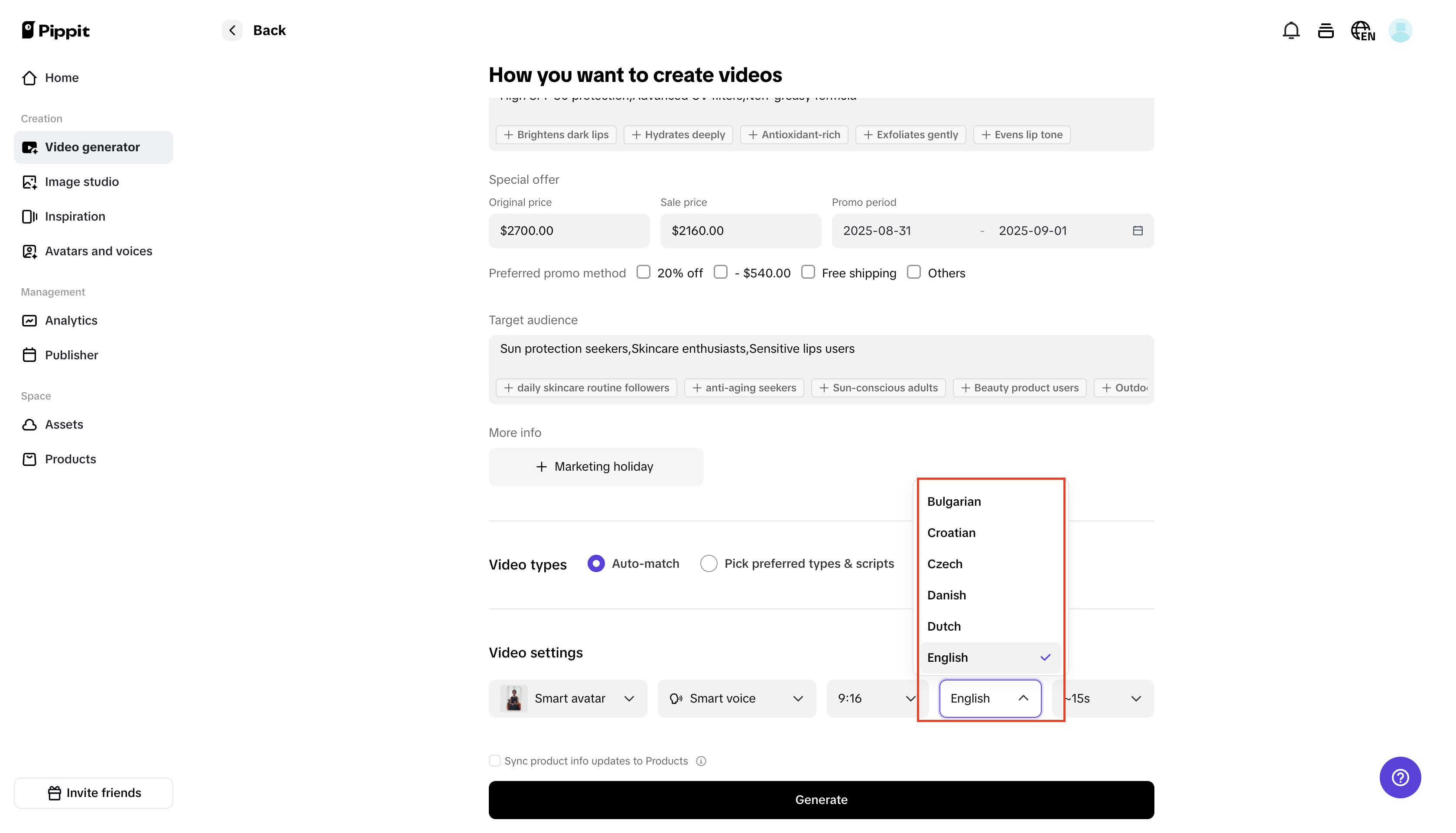
Task: Open Image studio in the sidebar
Action: click(x=82, y=181)
